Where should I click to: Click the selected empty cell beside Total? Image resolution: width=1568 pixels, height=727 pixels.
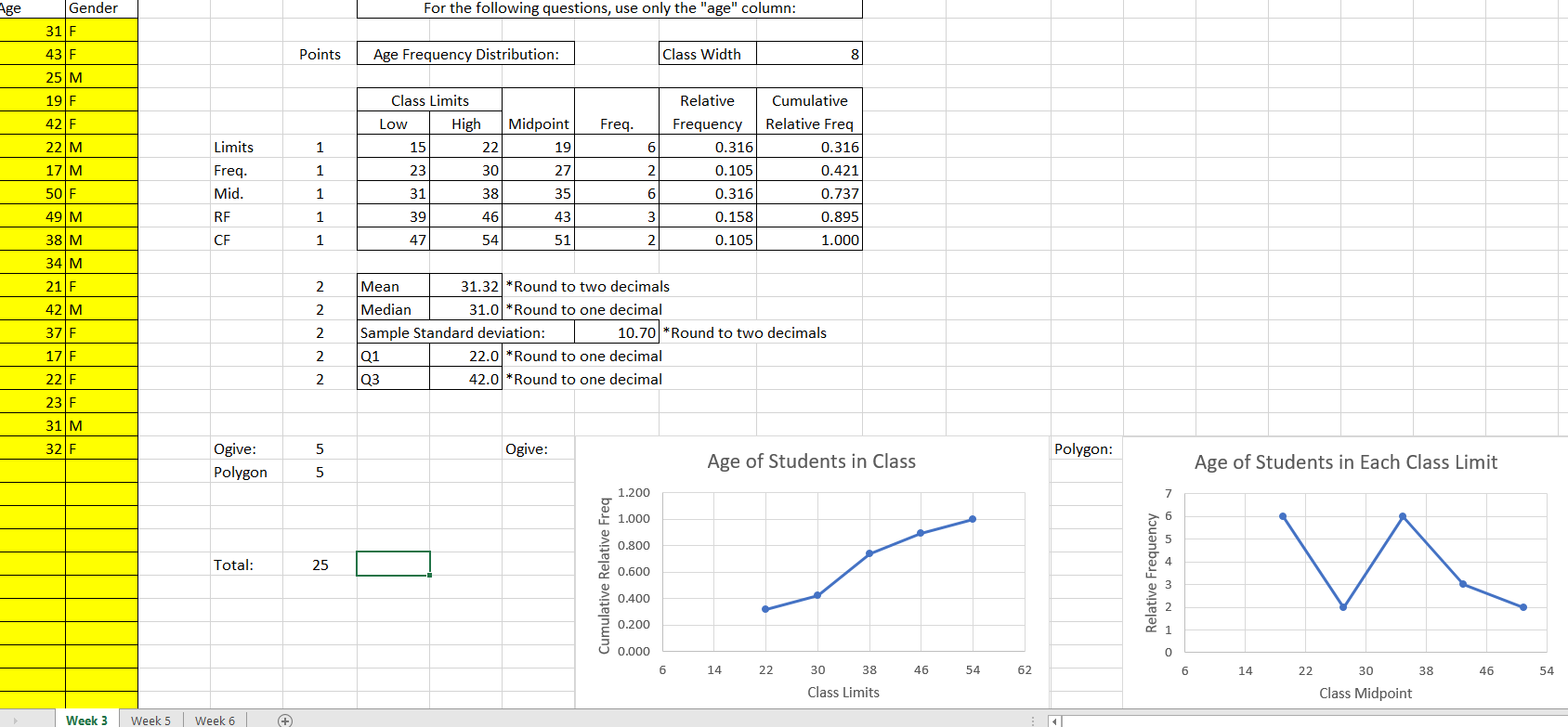(394, 564)
